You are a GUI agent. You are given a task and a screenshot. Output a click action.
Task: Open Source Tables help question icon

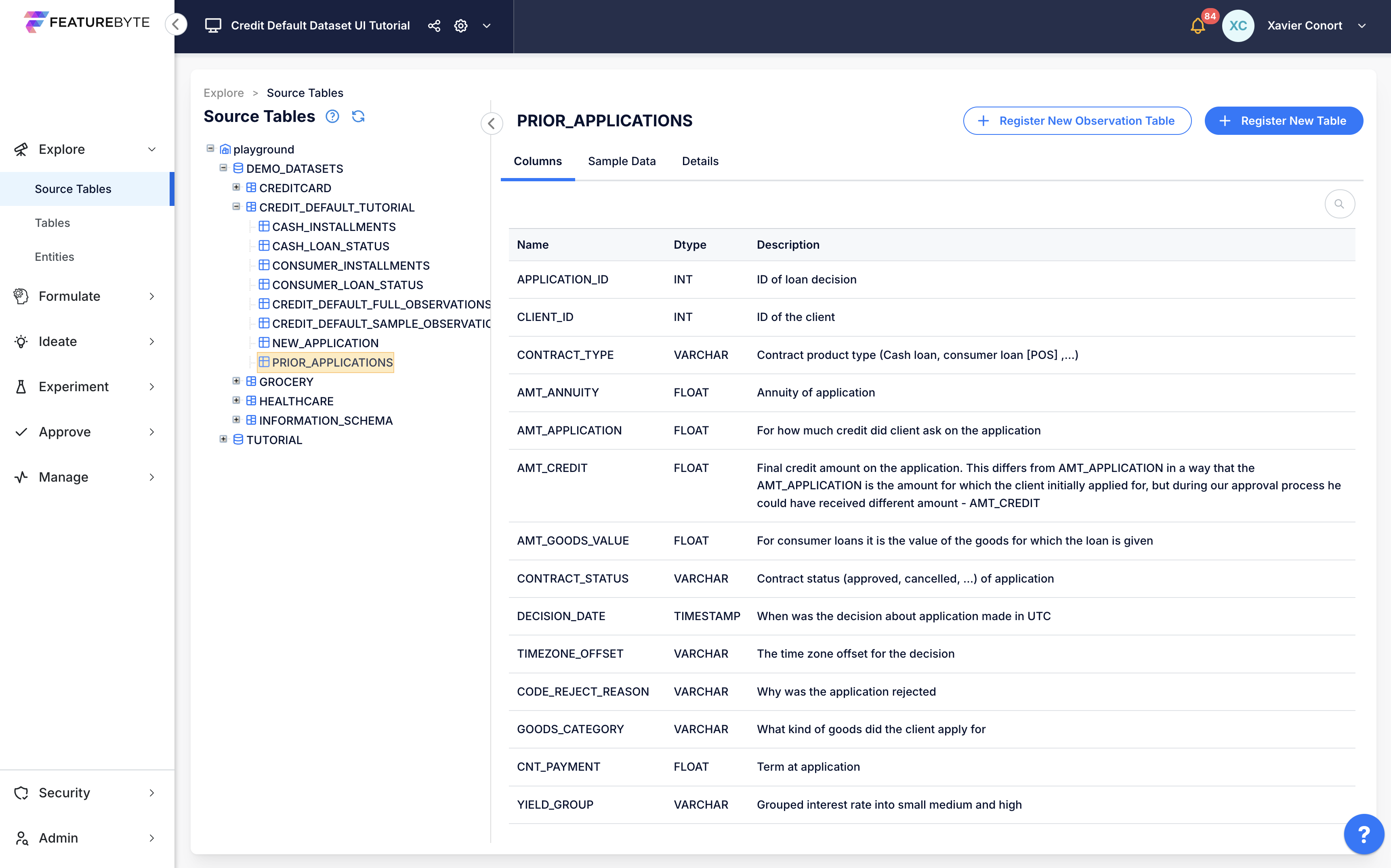point(332,117)
